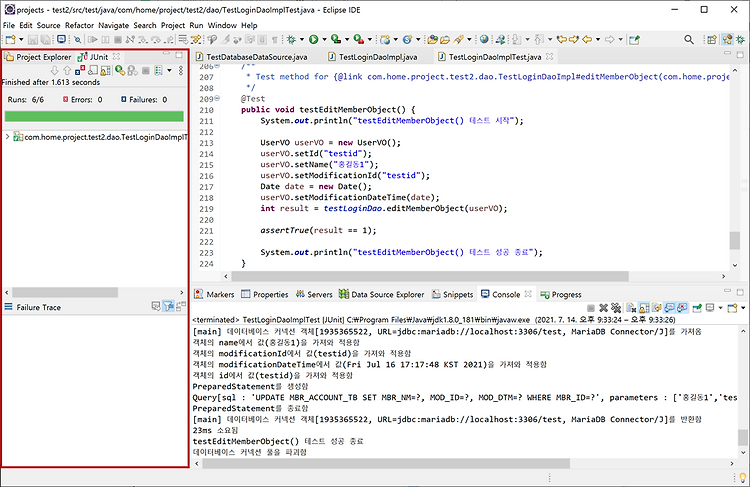Open the web browser globe icon

click(484, 40)
